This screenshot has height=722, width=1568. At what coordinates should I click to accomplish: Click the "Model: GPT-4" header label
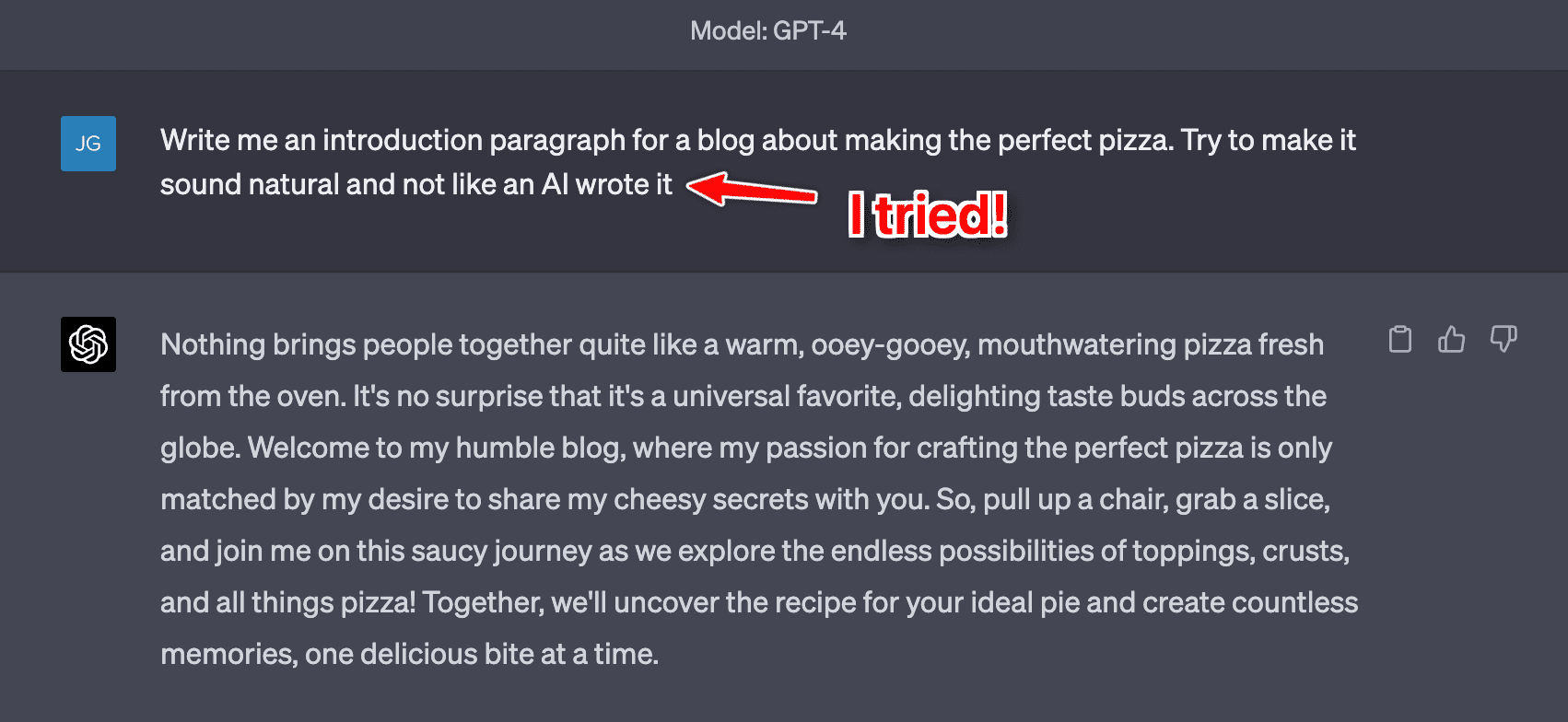tap(768, 31)
